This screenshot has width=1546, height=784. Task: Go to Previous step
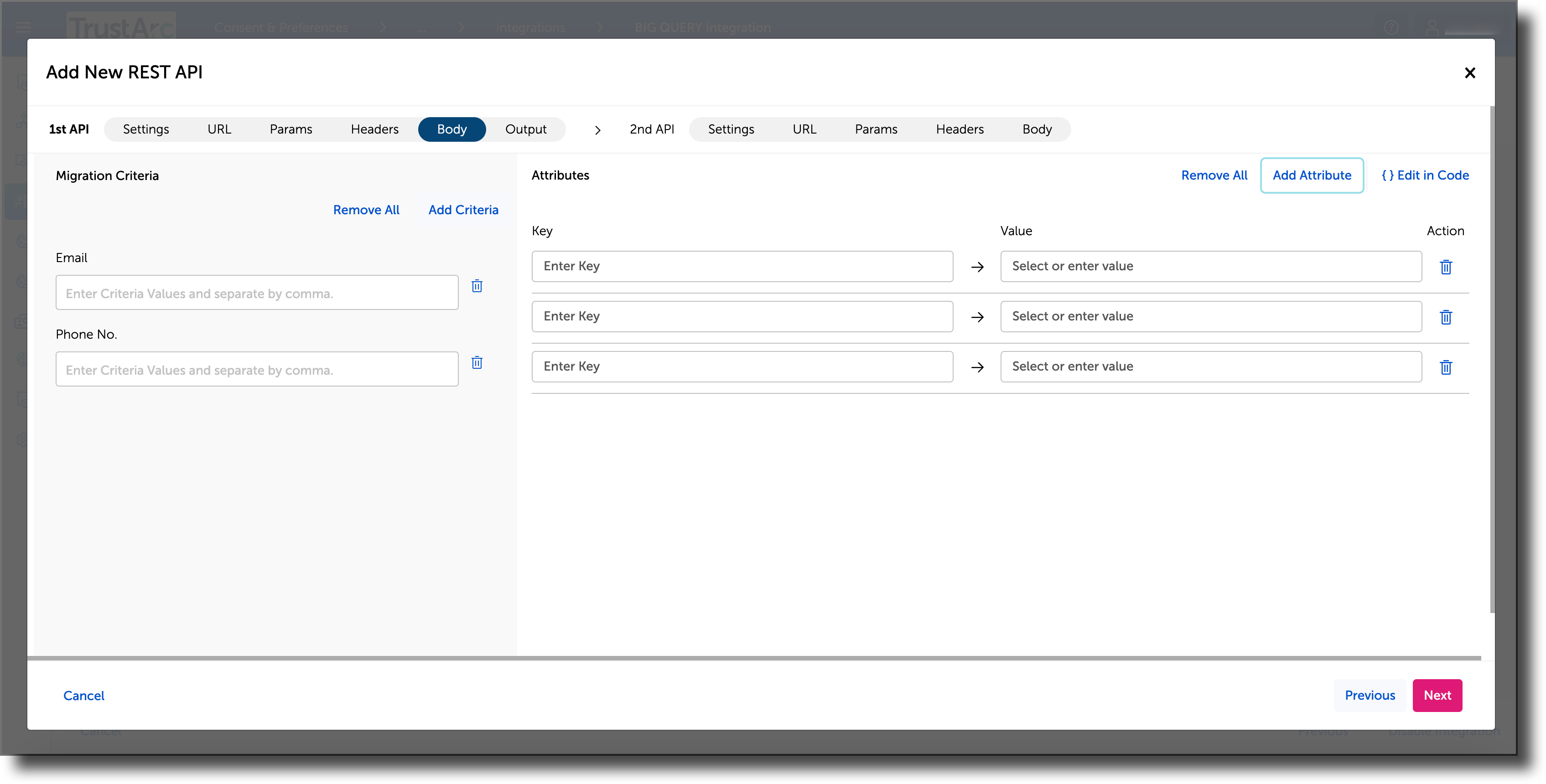pyautogui.click(x=1370, y=696)
